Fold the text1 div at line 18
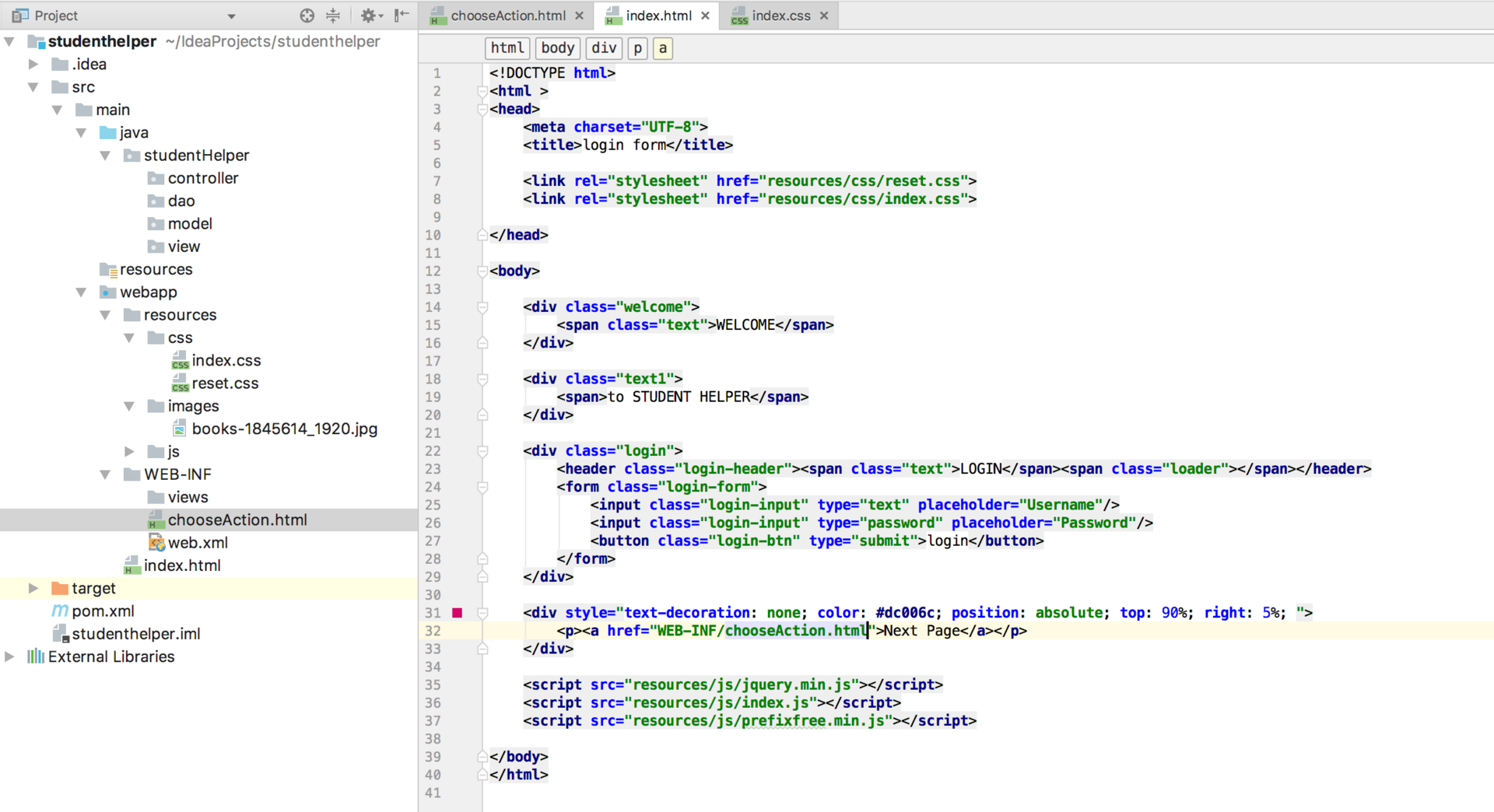Image resolution: width=1494 pixels, height=812 pixels. (482, 380)
